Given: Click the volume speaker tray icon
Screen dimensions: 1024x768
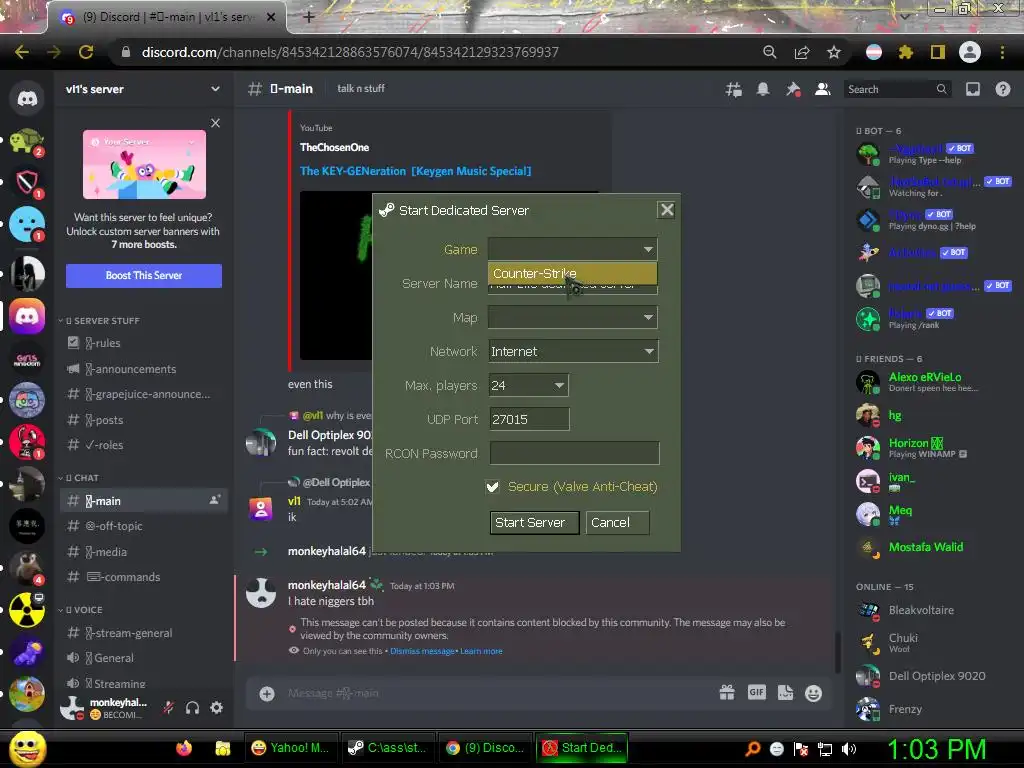Looking at the screenshot, I should pyautogui.click(x=849, y=749).
